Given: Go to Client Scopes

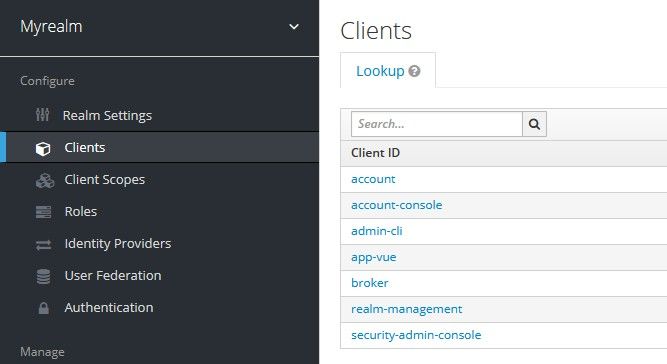Looking at the screenshot, I should point(105,179).
